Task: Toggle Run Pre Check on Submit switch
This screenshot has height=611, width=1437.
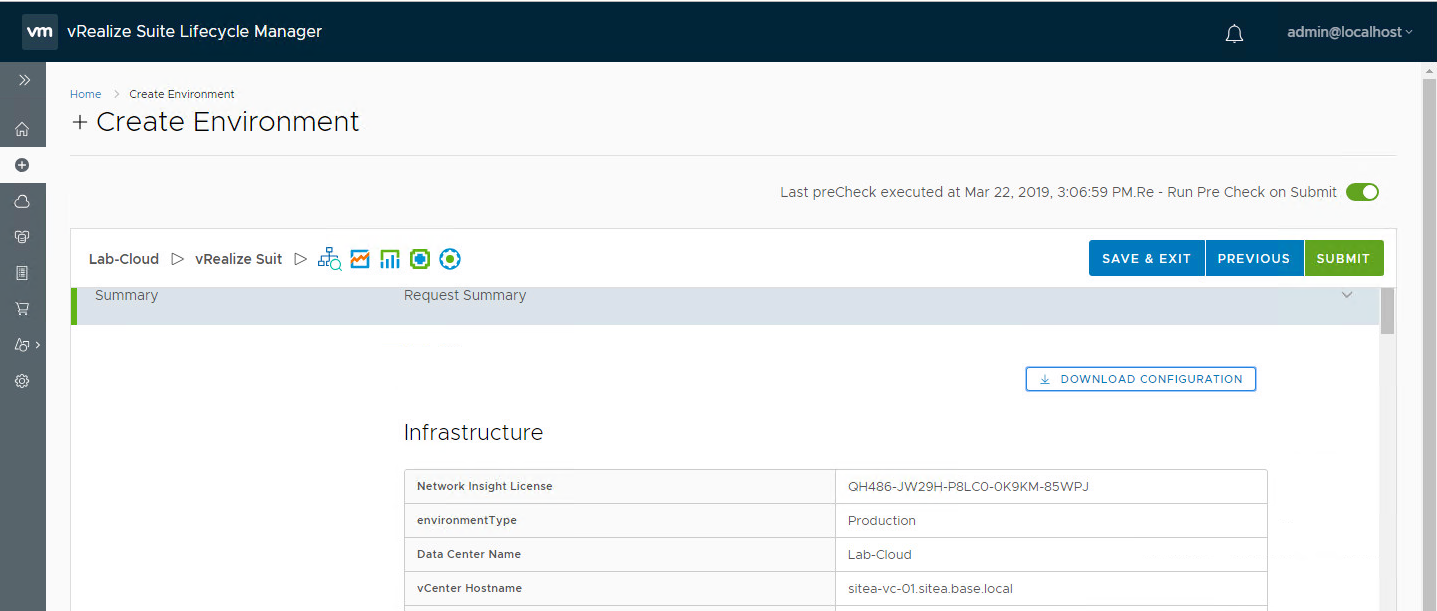Action: tap(1361, 192)
